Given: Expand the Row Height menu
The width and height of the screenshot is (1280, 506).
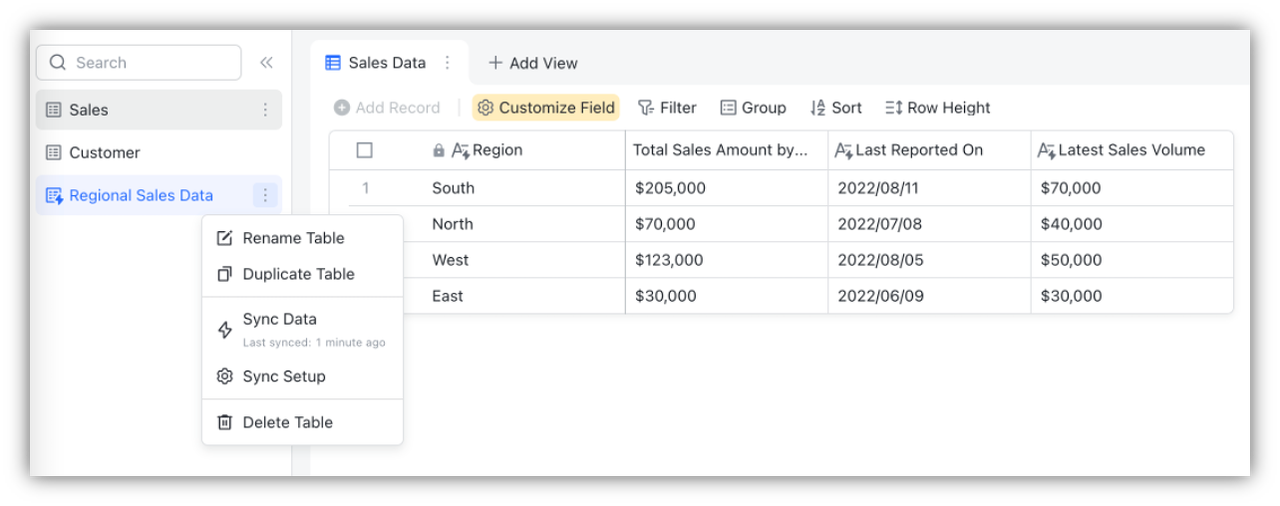Looking at the screenshot, I should (x=937, y=108).
